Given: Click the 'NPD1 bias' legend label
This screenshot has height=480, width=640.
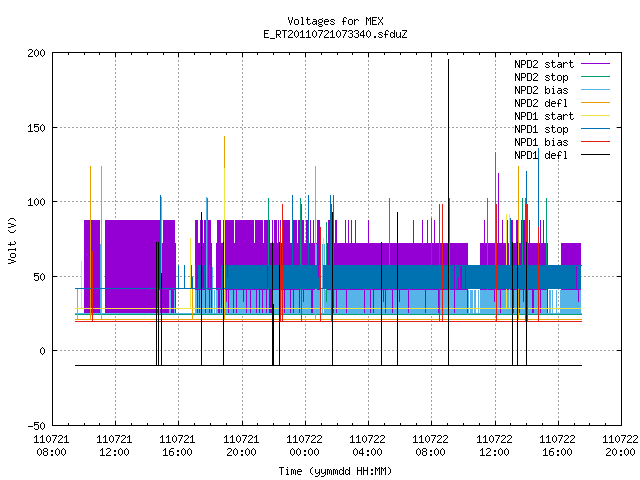Looking at the screenshot, I should pyautogui.click(x=541, y=142).
